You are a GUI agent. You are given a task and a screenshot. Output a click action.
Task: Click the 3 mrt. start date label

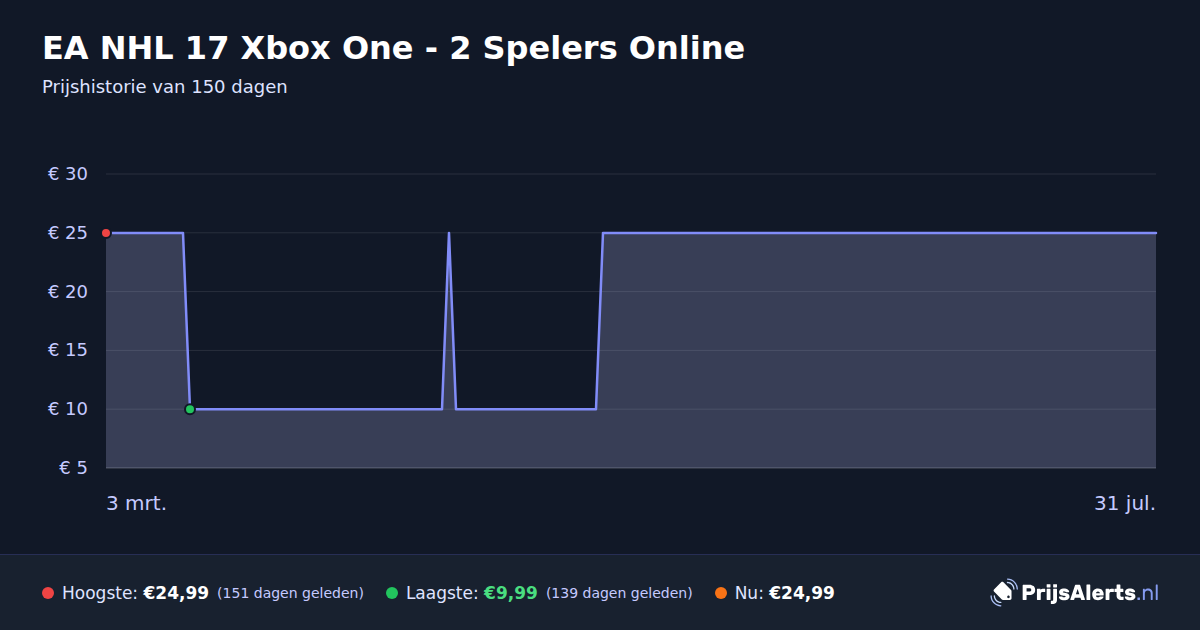137,504
